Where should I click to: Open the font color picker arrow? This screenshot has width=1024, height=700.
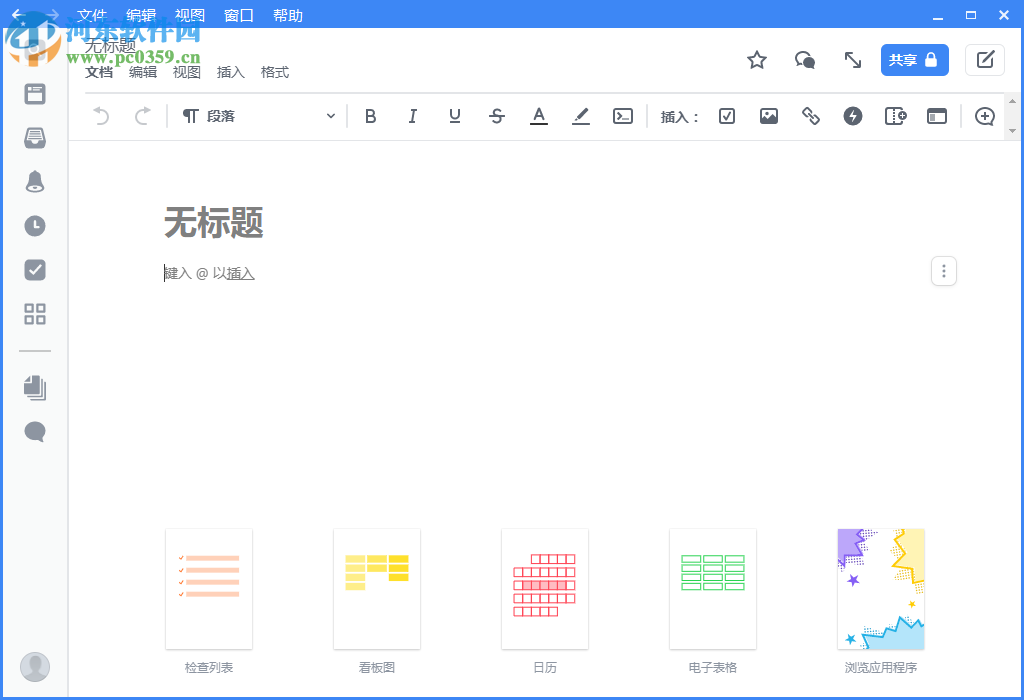pyautogui.click(x=539, y=116)
